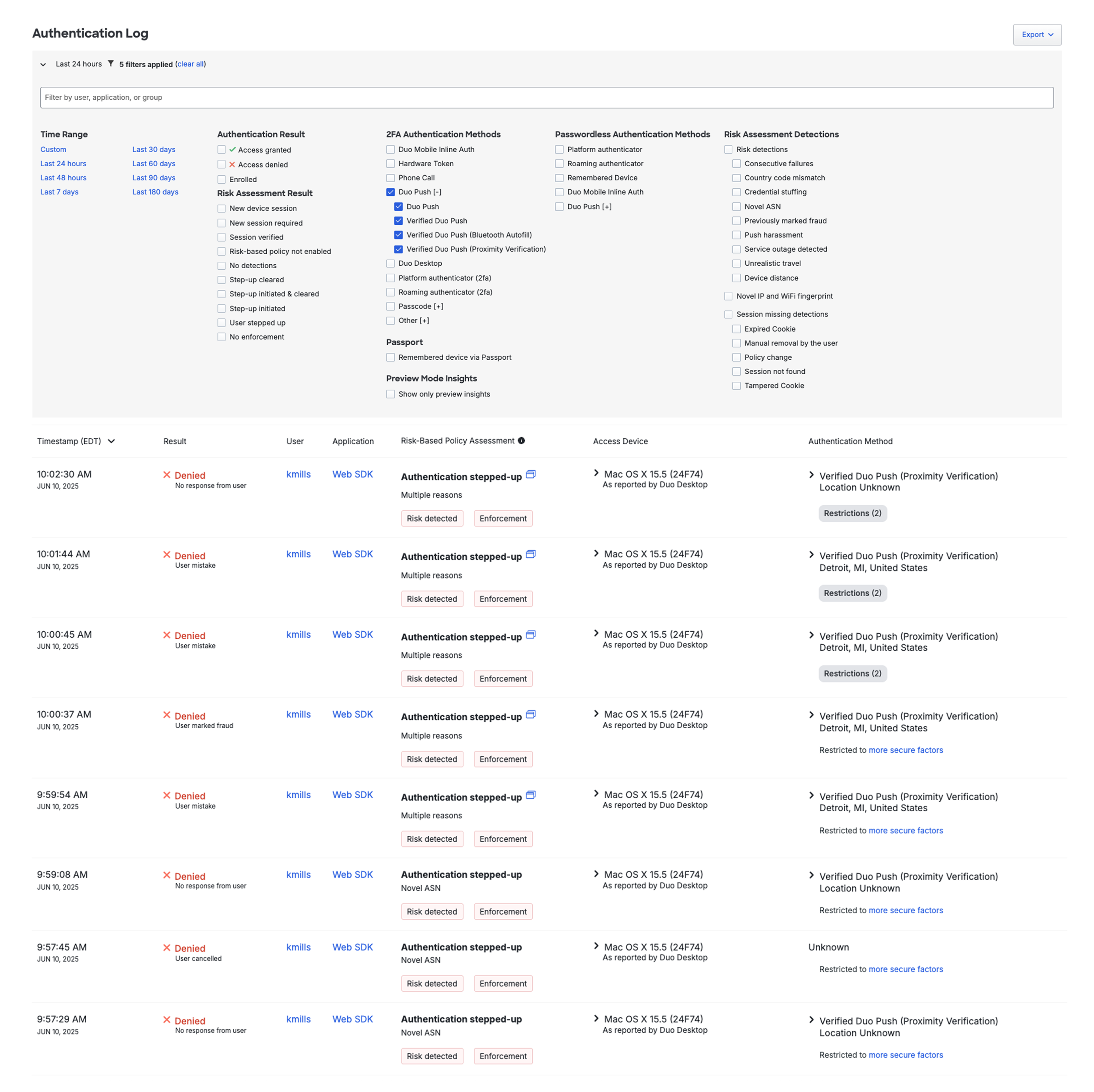Open details icon on 10:02:30 AM stepped-up entry

(x=531, y=475)
